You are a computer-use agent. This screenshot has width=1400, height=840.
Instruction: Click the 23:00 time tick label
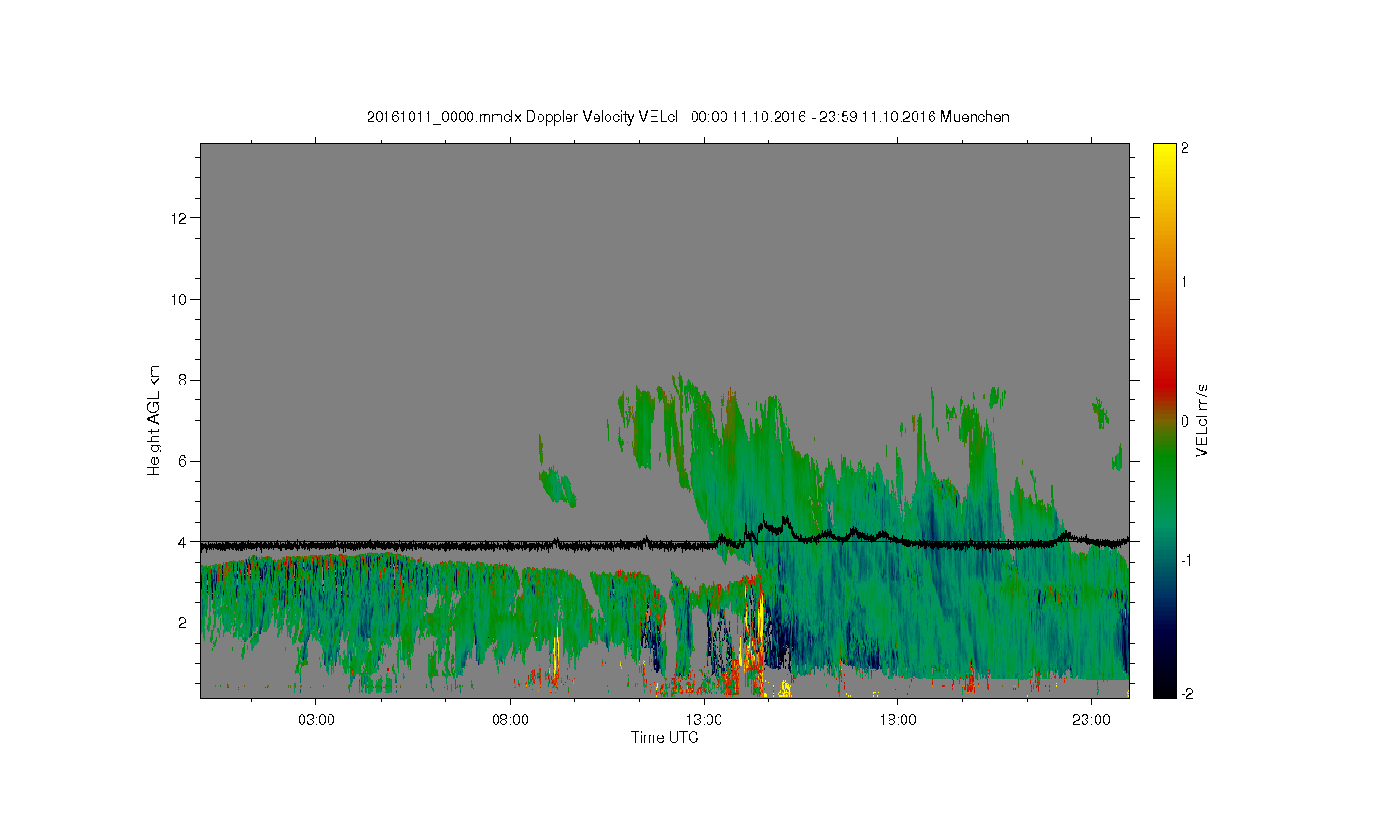pos(1091,721)
